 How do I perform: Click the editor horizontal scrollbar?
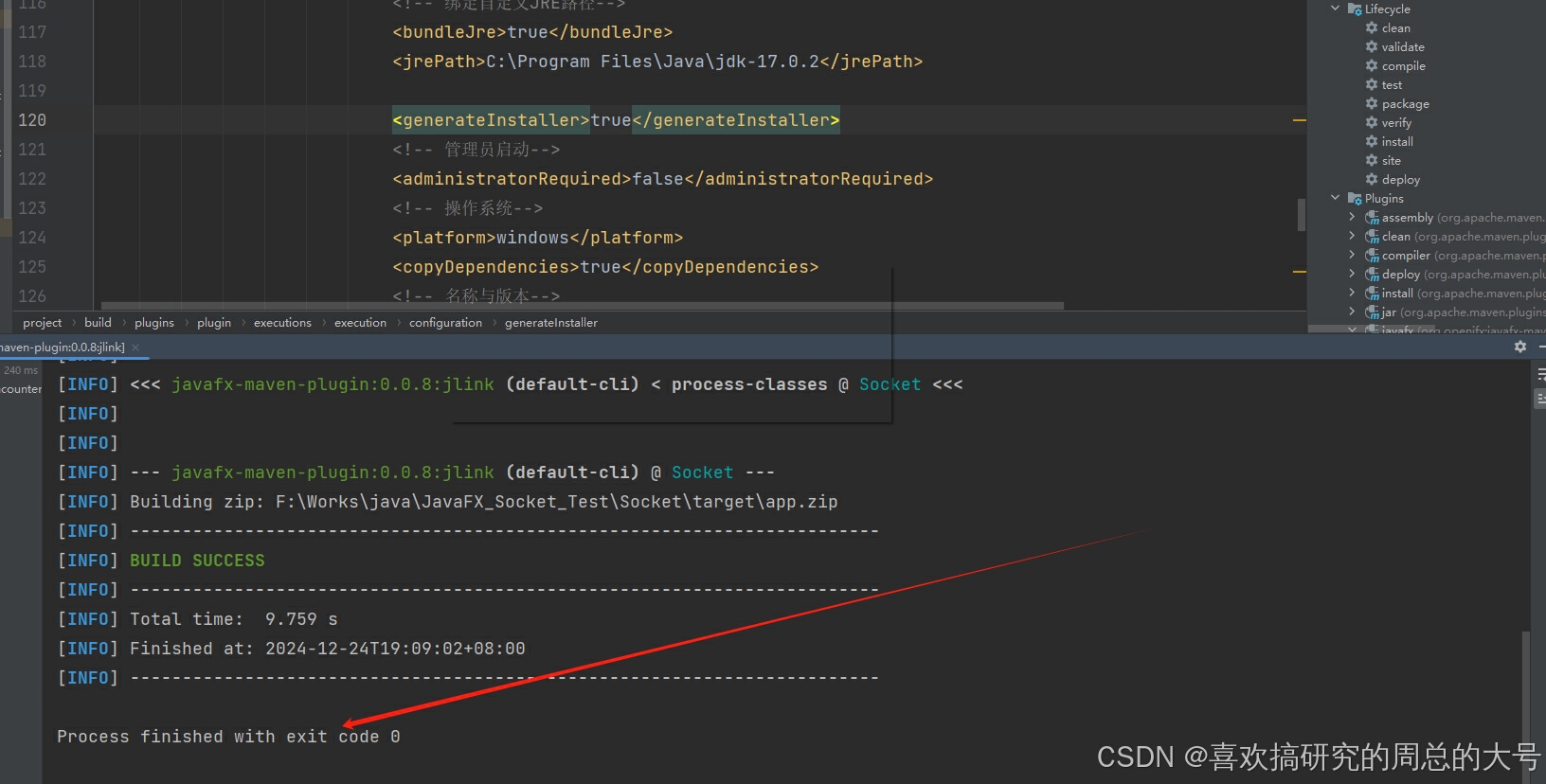tap(583, 306)
